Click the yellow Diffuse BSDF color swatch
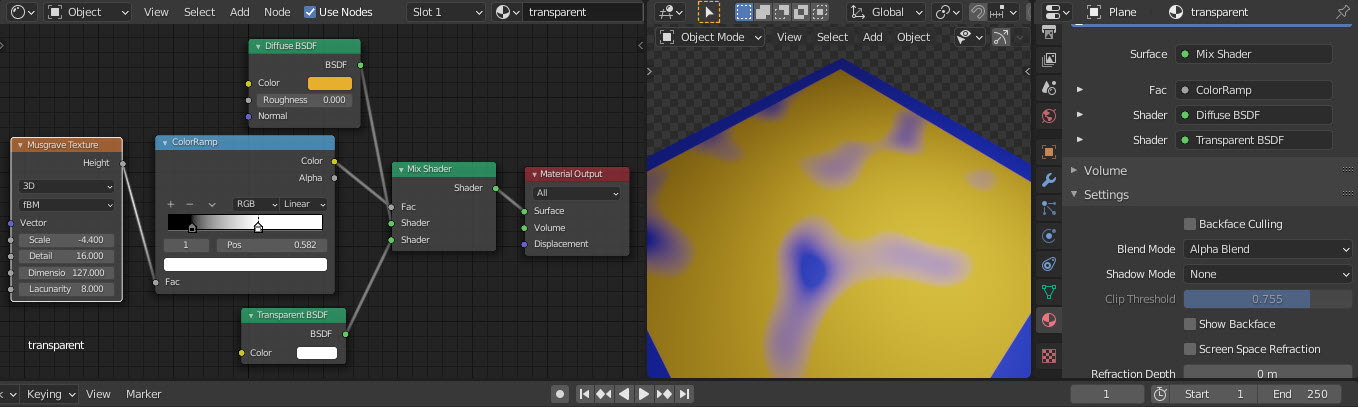The width and height of the screenshot is (1358, 407). pos(329,83)
